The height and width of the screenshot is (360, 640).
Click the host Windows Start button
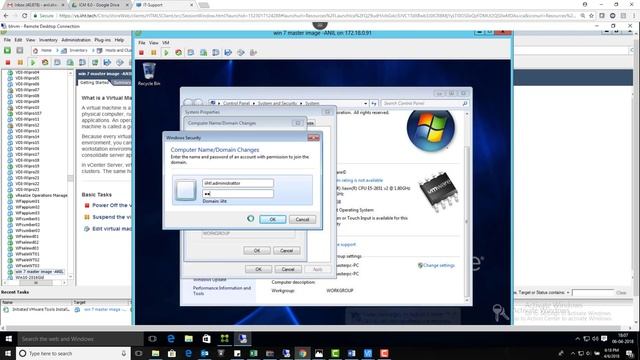7,353
